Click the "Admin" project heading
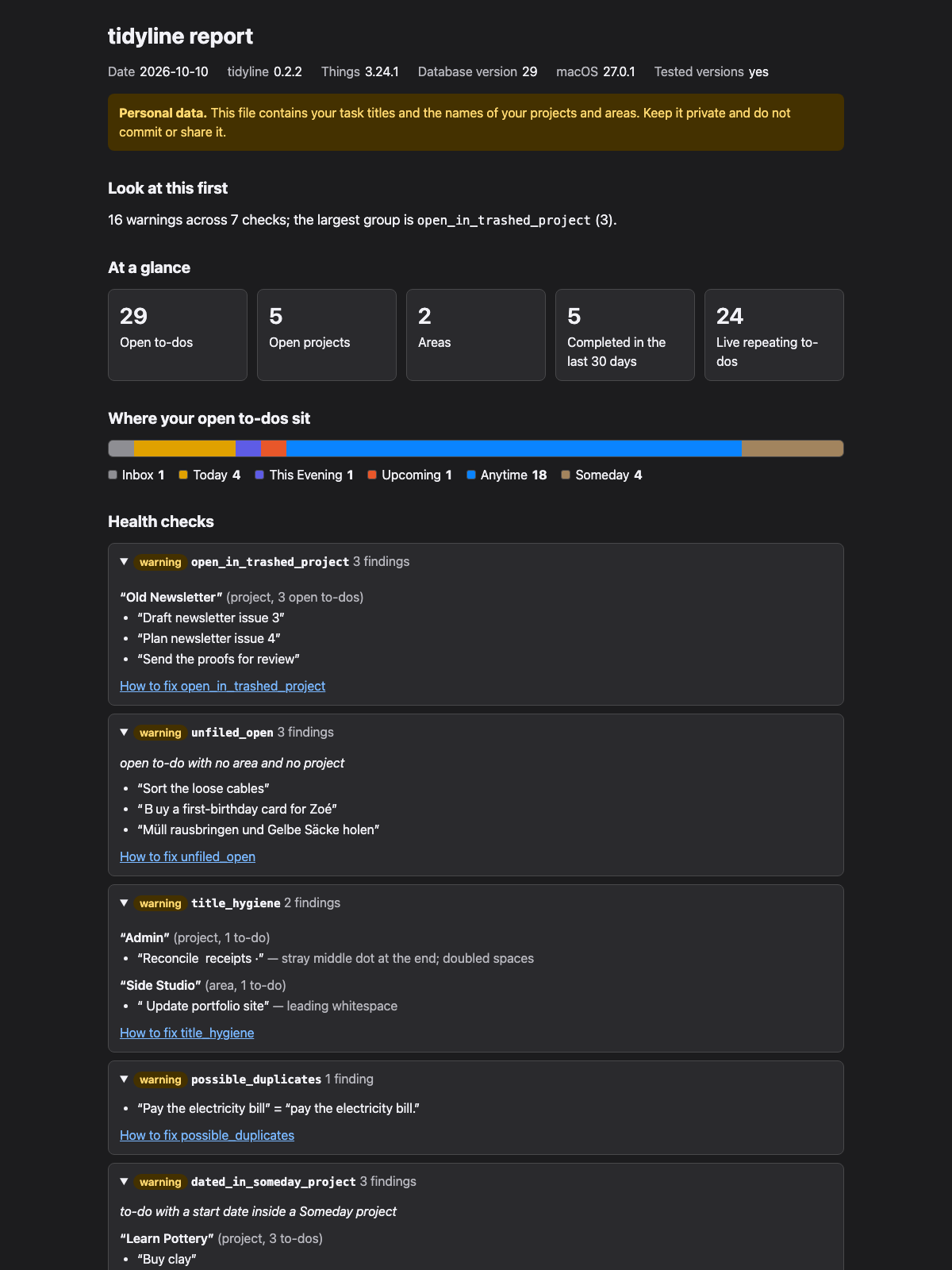This screenshot has height=1270, width=952. pos(145,937)
